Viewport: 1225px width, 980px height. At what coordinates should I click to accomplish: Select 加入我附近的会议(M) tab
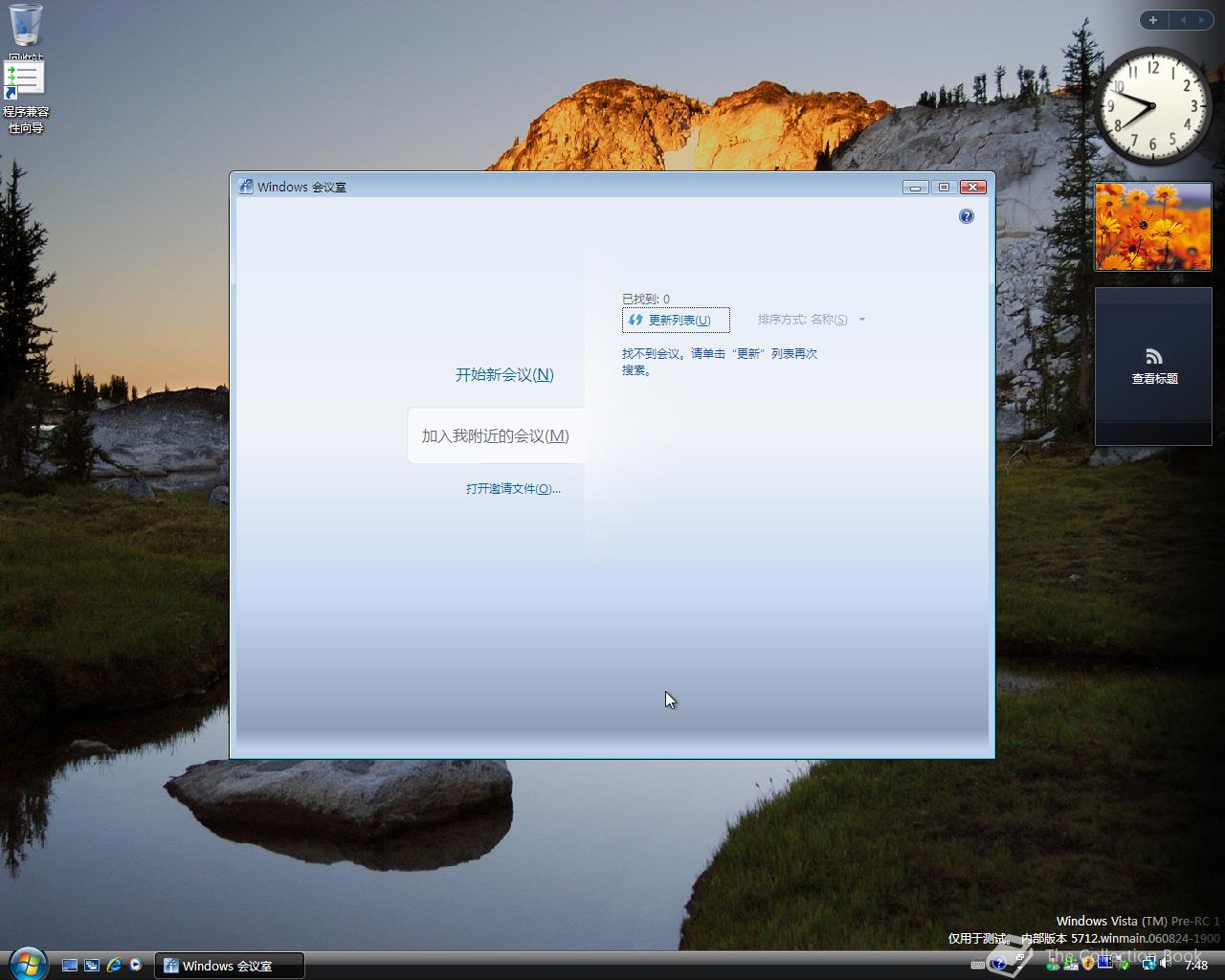pos(496,435)
